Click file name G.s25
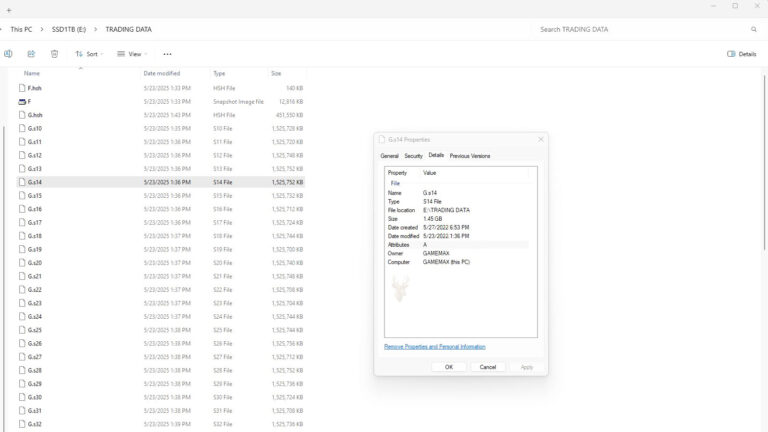 [35, 330]
